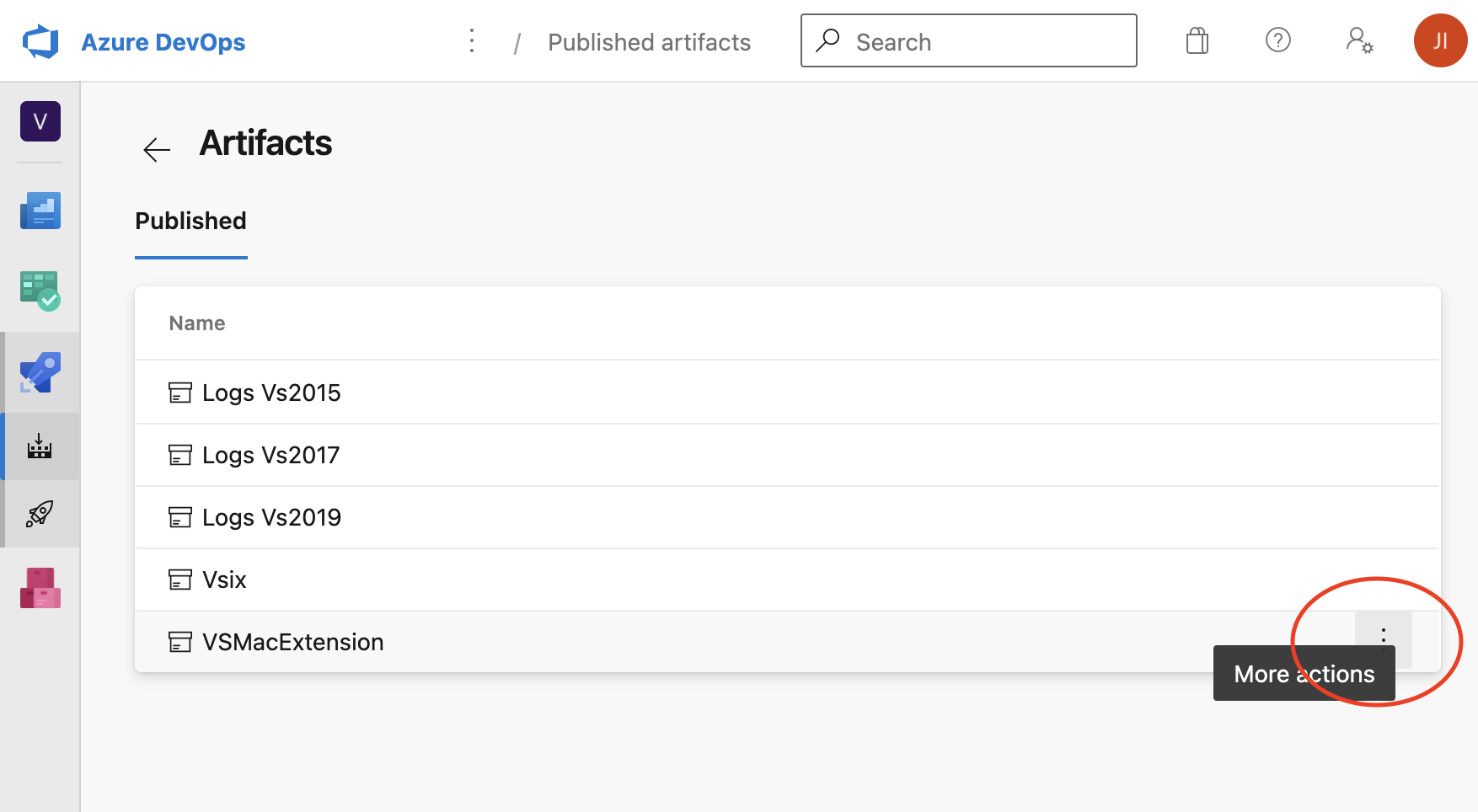Viewport: 1478px width, 812px height.
Task: Open the Help question mark icon
Action: [x=1278, y=40]
